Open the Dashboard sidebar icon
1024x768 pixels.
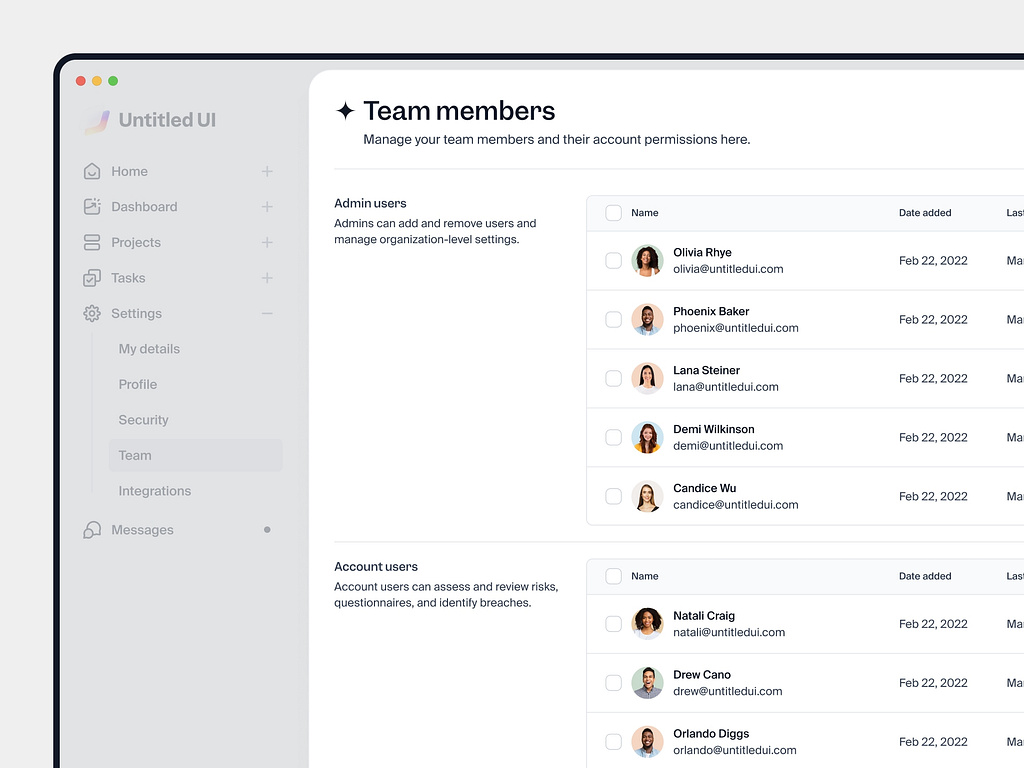click(x=91, y=207)
